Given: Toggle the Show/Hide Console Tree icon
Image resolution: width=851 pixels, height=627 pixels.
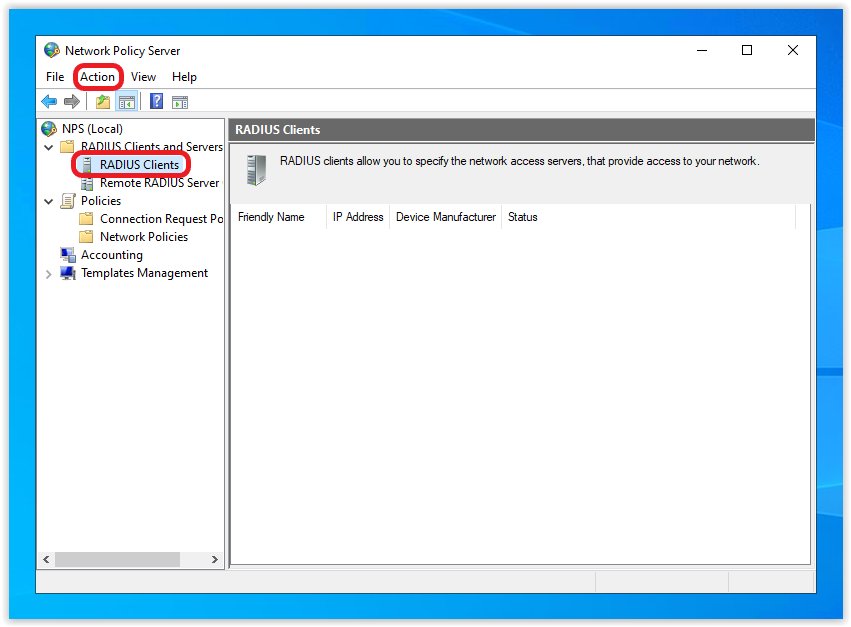Looking at the screenshot, I should [x=127, y=102].
